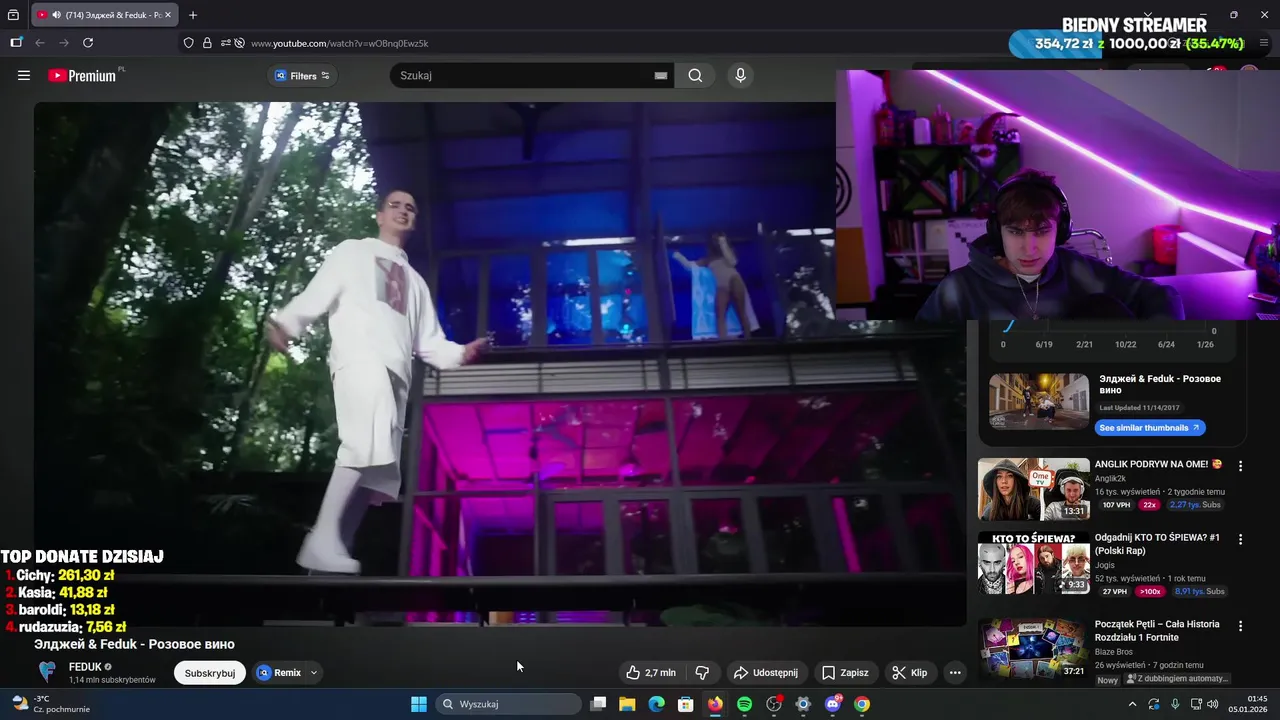Open options menu for Odgadnij KTO TO ŚPIEWA
Image resolution: width=1280 pixels, height=720 pixels.
point(1240,539)
